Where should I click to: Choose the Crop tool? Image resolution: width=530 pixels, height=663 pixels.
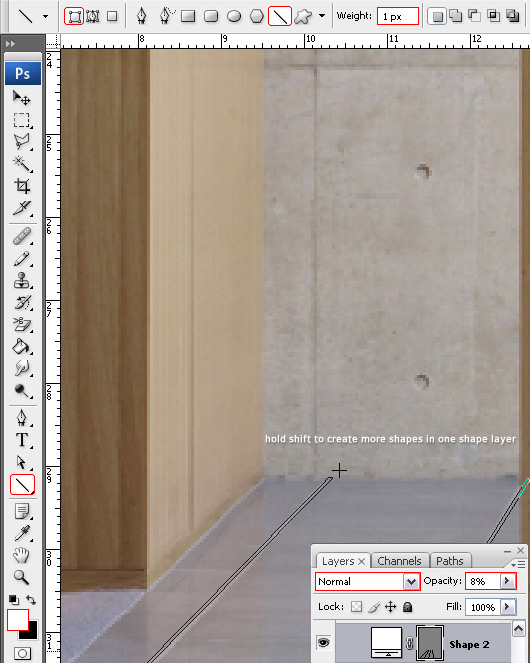point(21,186)
